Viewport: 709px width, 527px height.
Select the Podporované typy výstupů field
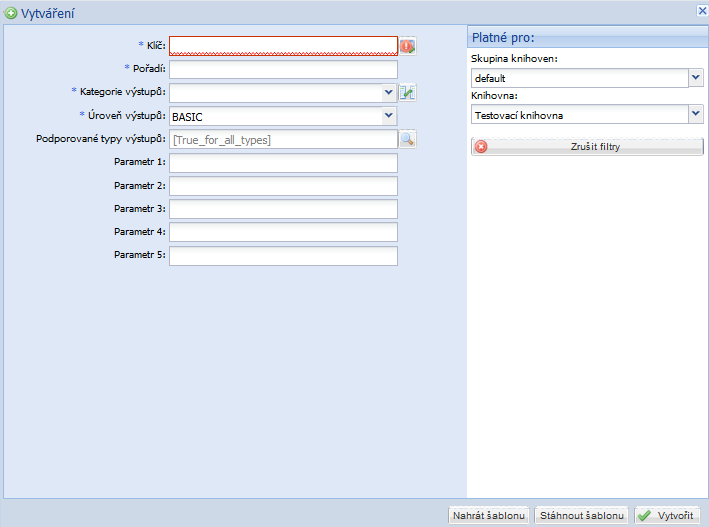(283, 140)
